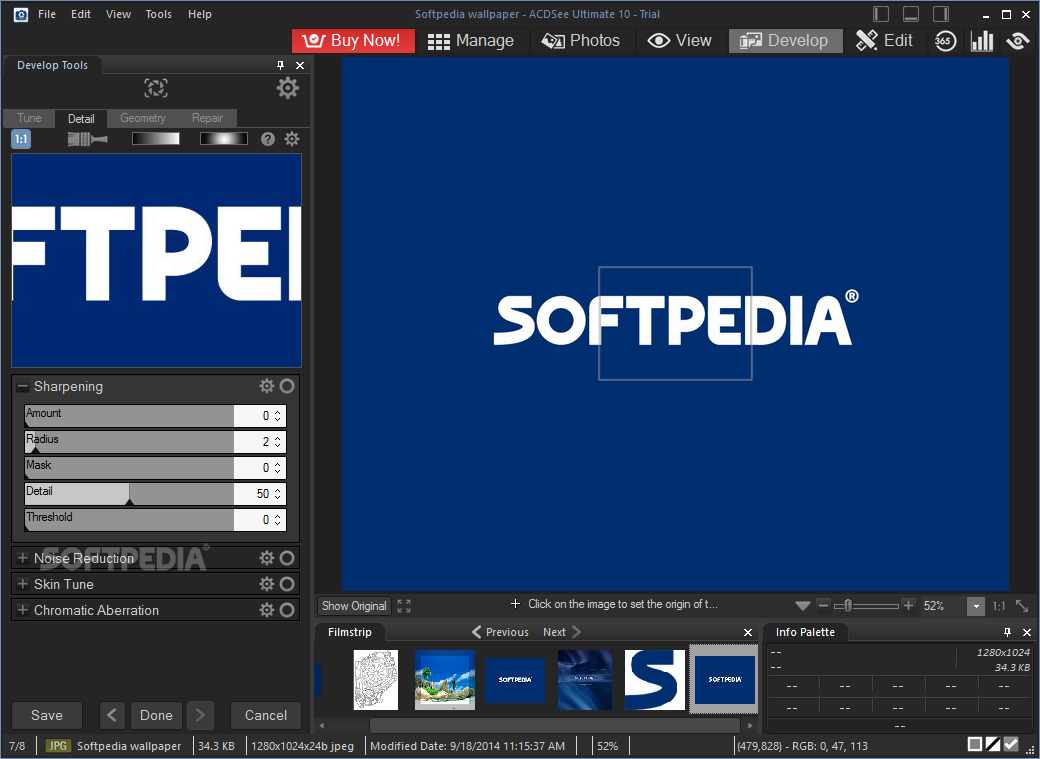1040x759 pixels.
Task: Toggle full screen preview icon
Action: (x=404, y=606)
